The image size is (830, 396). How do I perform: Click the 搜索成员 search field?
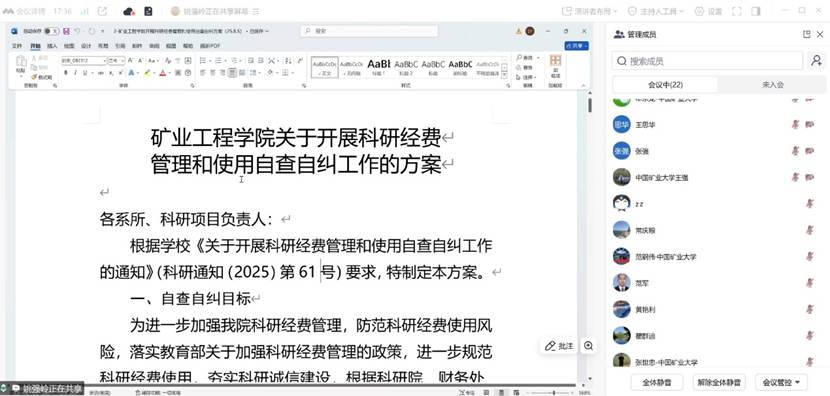[x=707, y=61]
